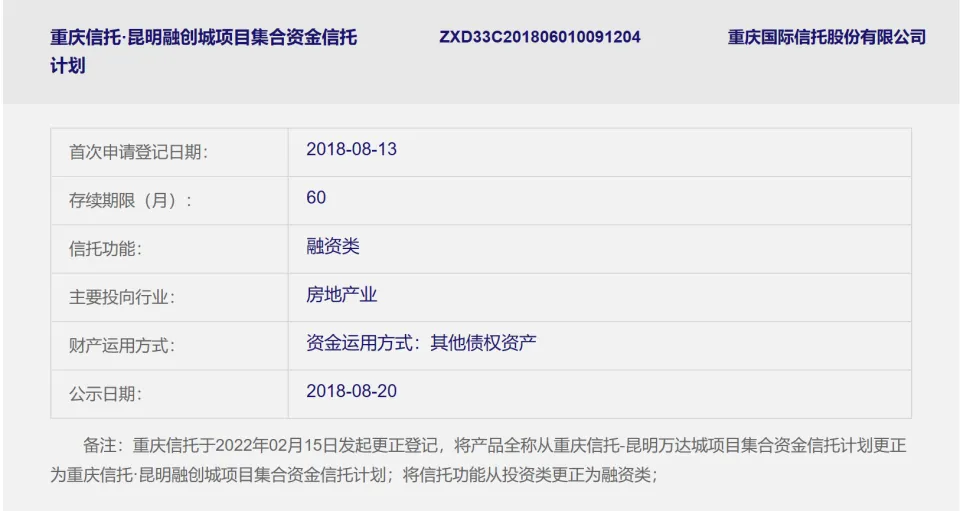This screenshot has height=511, width=960.
Task: Click the 存续期限（月） label
Action: pos(131,200)
